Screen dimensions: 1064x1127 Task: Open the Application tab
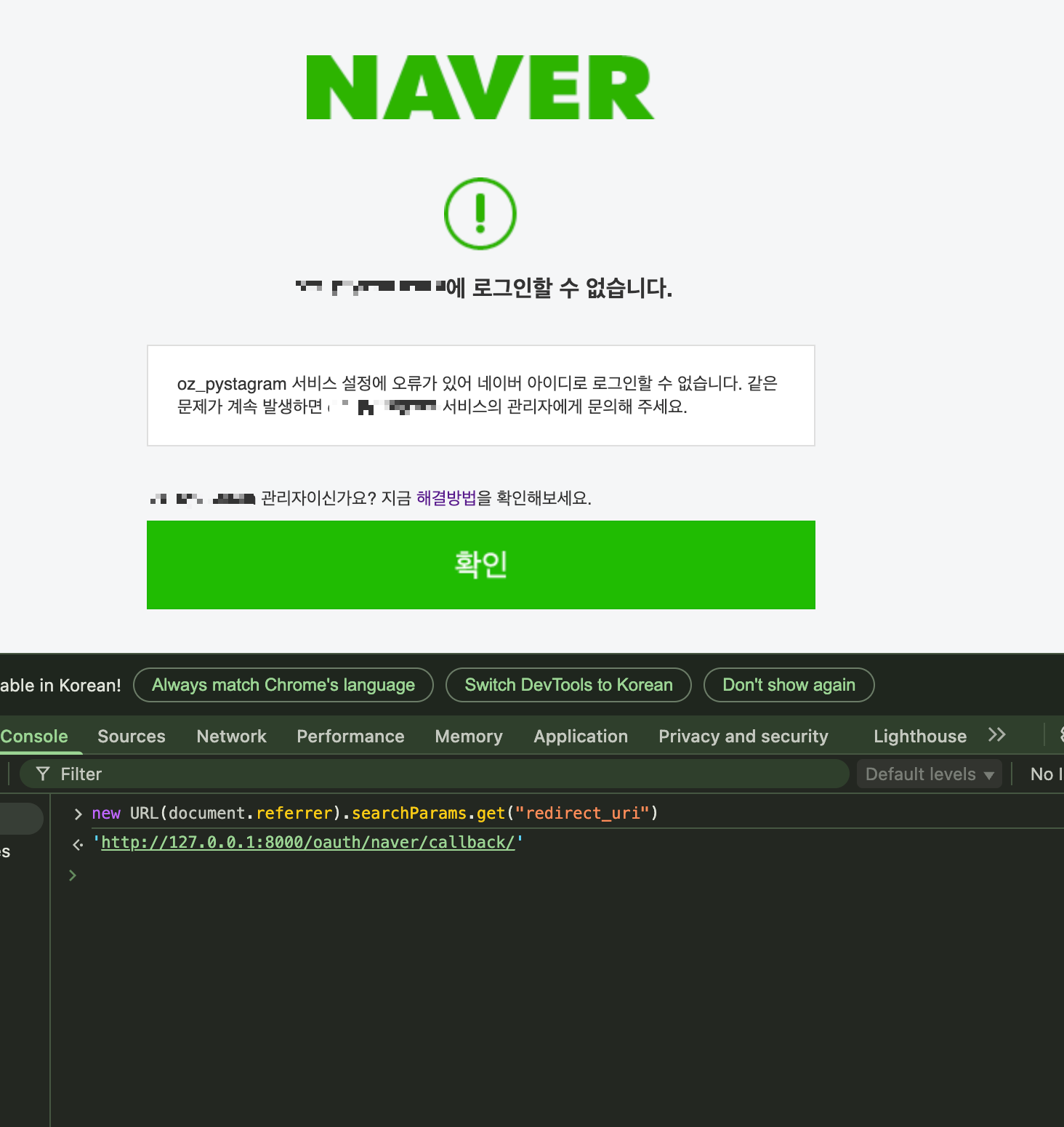[581, 737]
